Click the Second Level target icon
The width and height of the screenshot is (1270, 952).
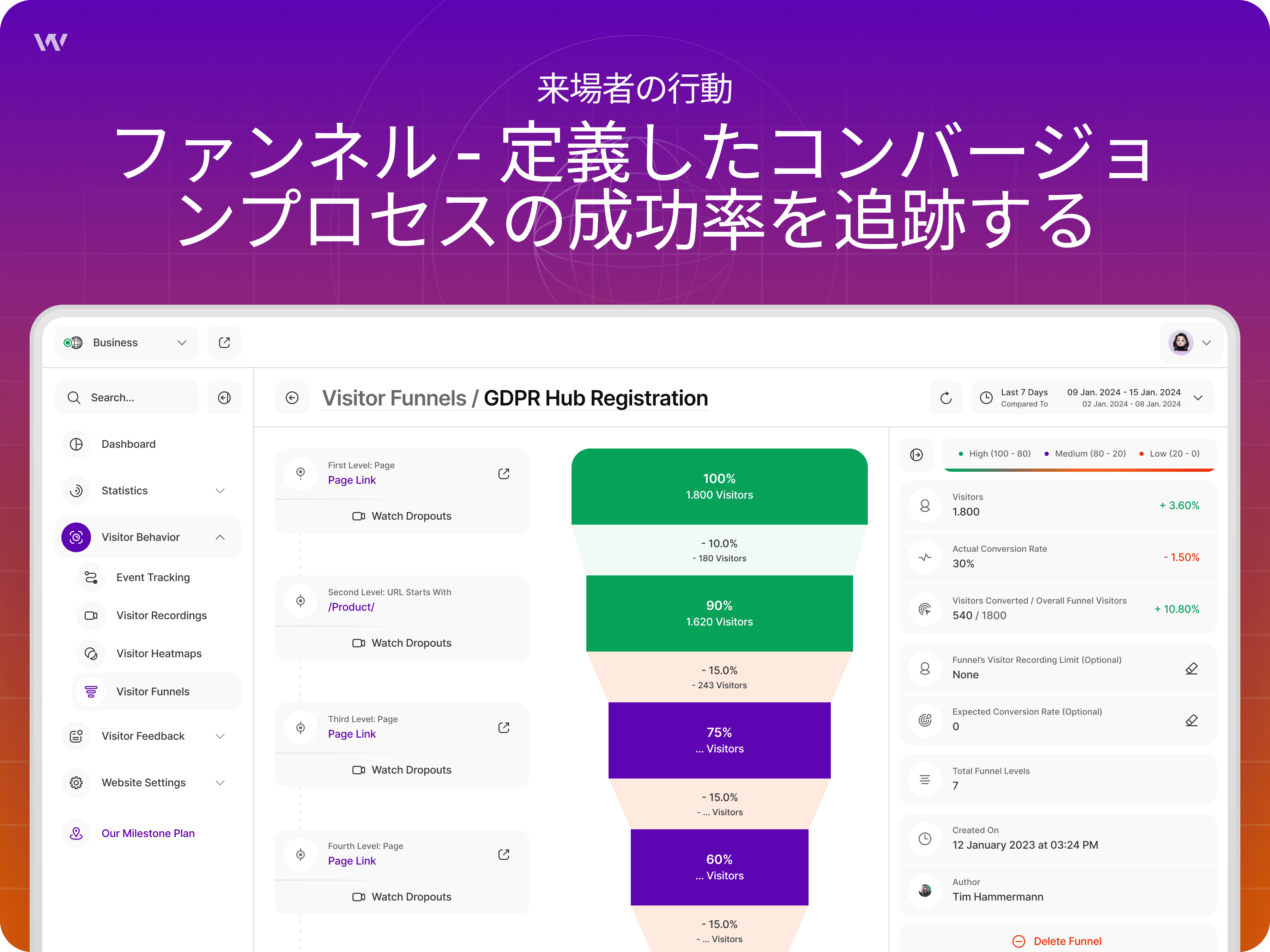coord(300,601)
